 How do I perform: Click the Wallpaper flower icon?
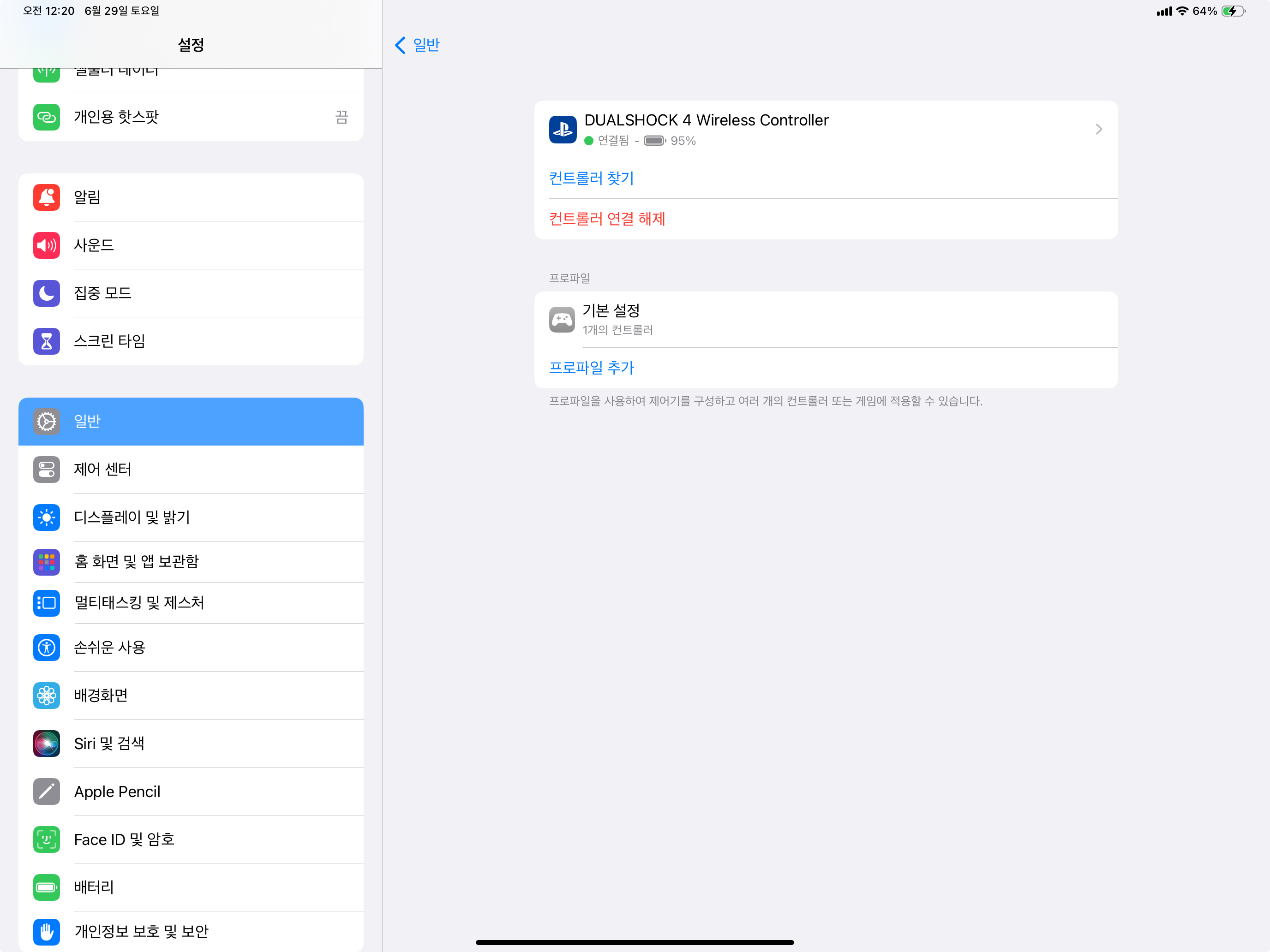pos(47,696)
